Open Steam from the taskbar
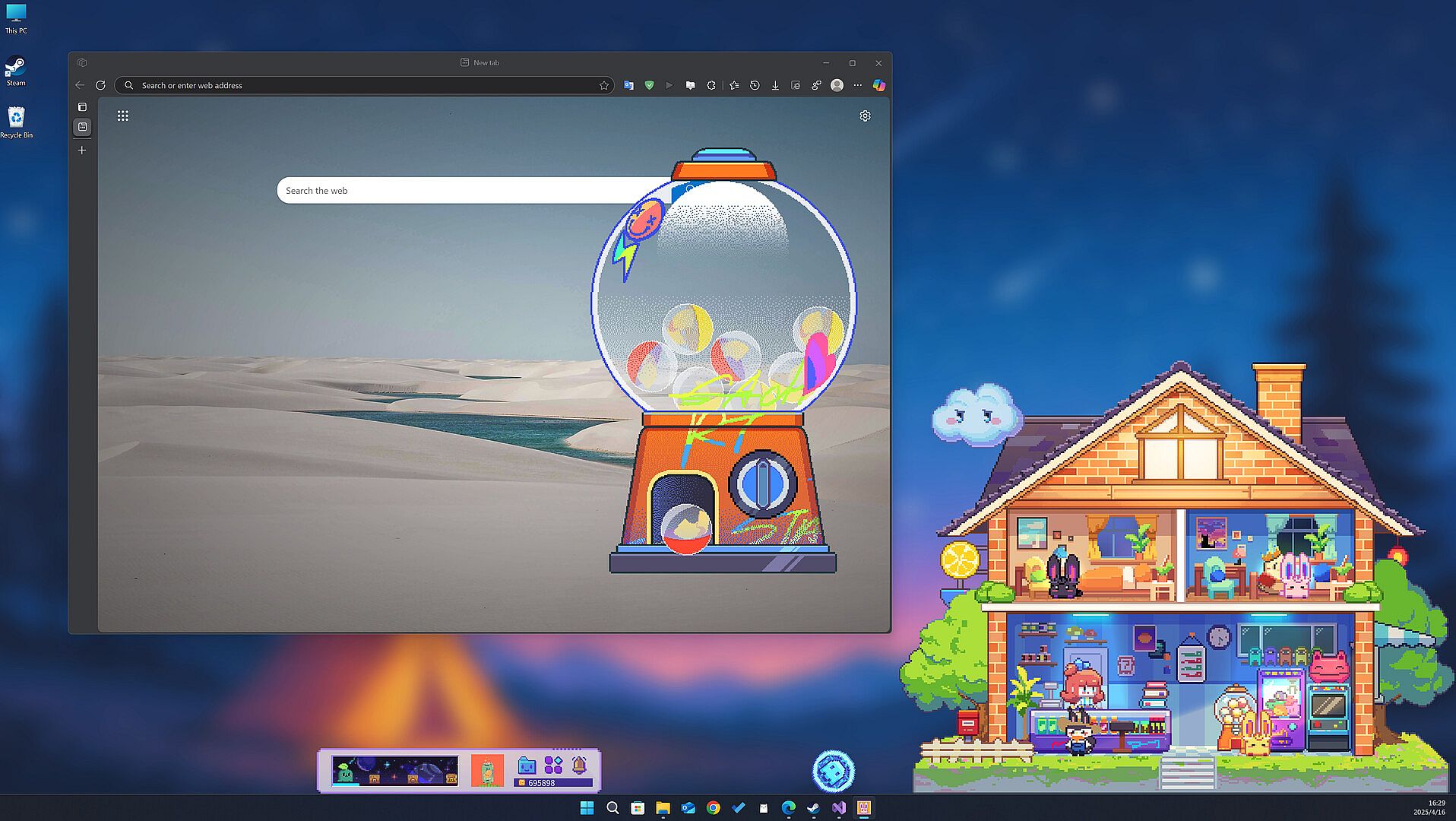Image resolution: width=1456 pixels, height=821 pixels. click(x=813, y=808)
